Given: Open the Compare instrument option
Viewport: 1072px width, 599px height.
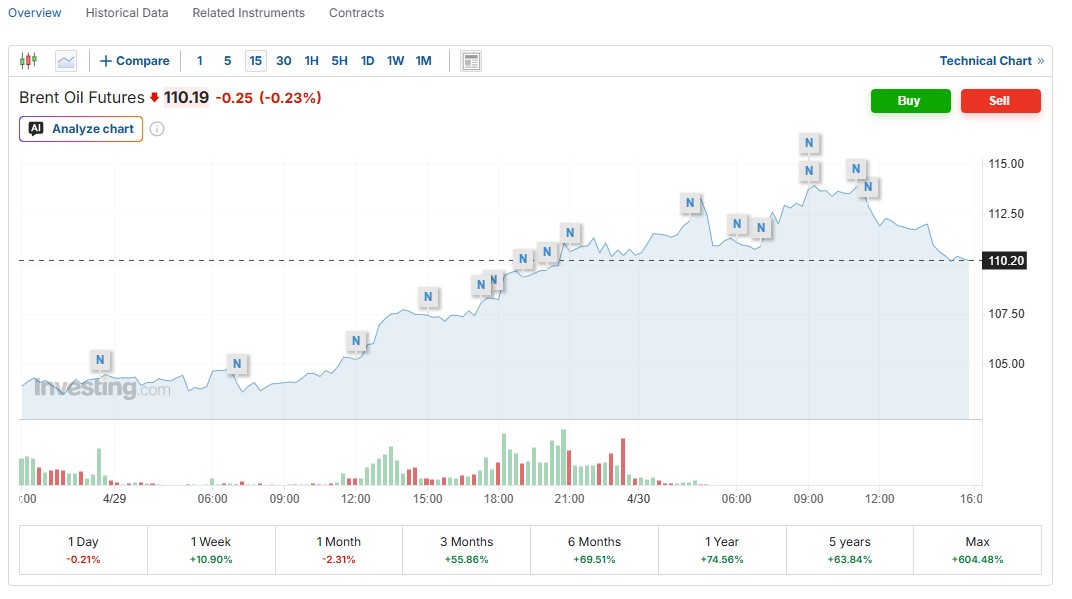Looking at the screenshot, I should (135, 61).
